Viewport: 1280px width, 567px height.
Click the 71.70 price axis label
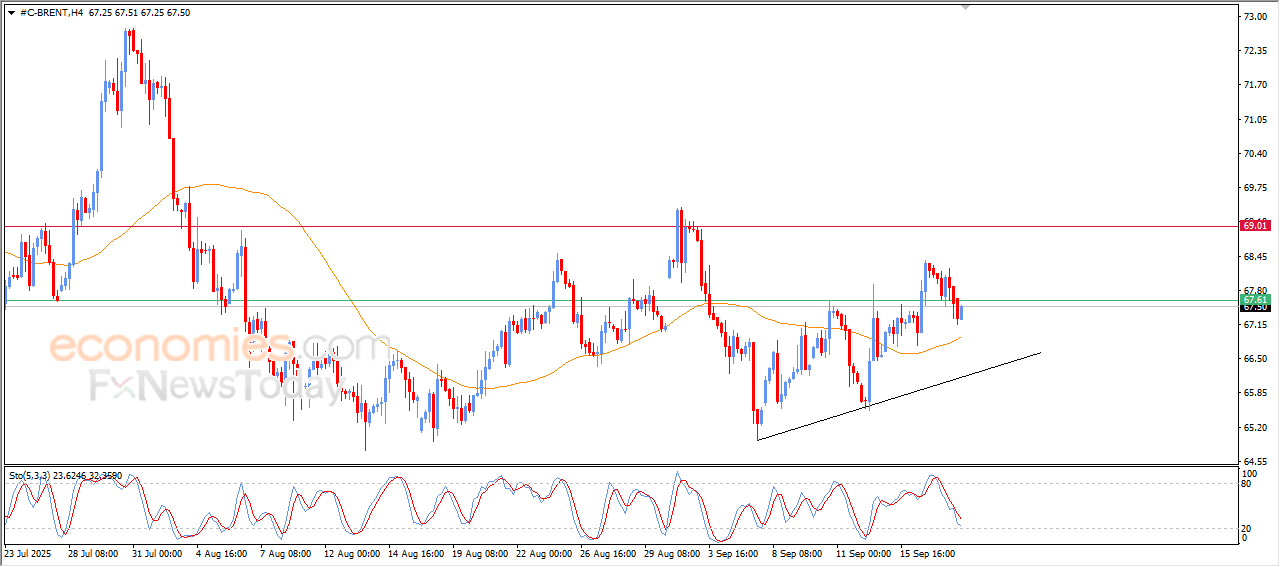pos(1255,85)
